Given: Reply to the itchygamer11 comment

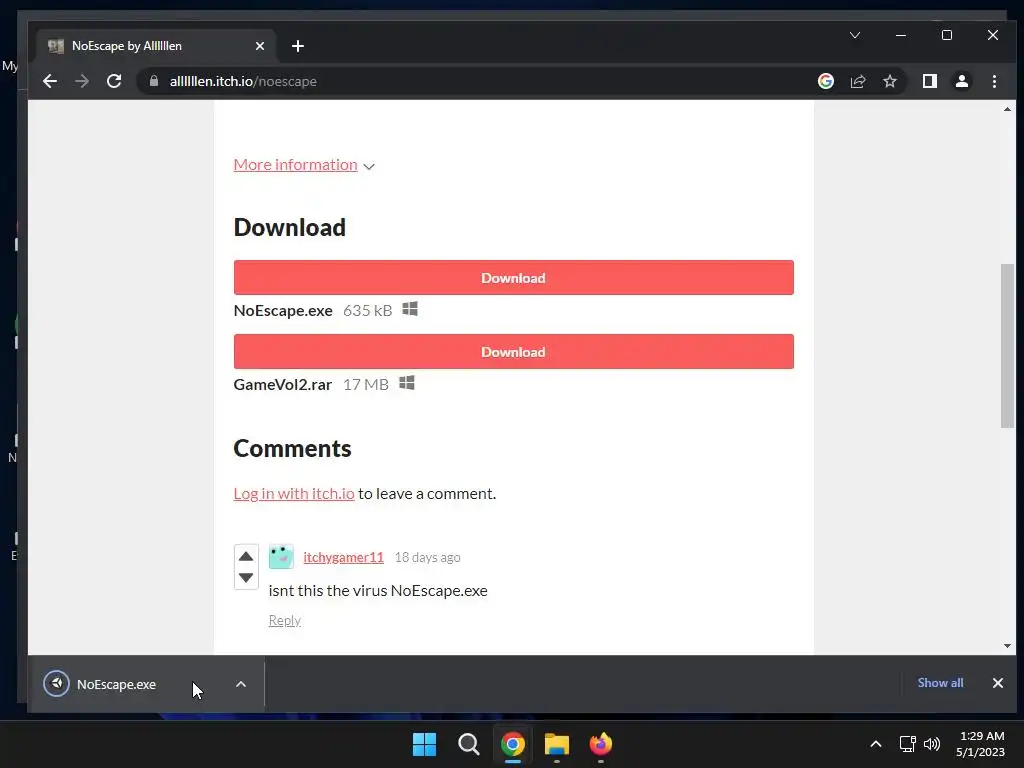Looking at the screenshot, I should [x=284, y=620].
